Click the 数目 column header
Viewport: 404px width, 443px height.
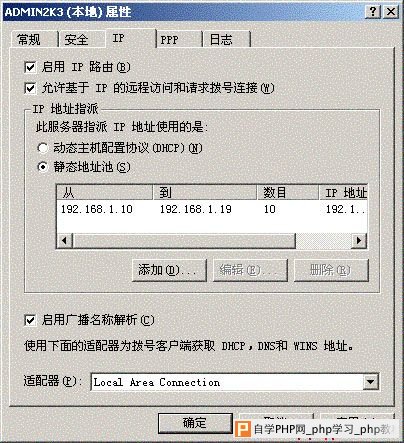[x=288, y=193]
